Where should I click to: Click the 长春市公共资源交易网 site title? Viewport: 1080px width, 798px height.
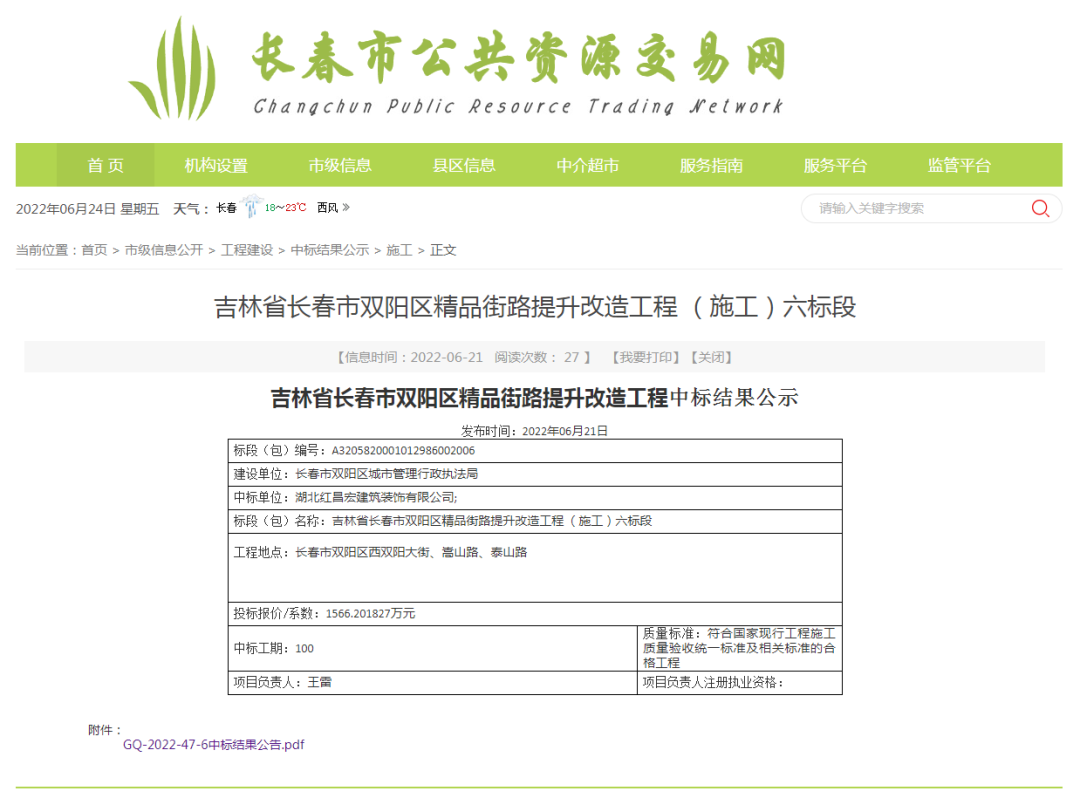point(519,58)
